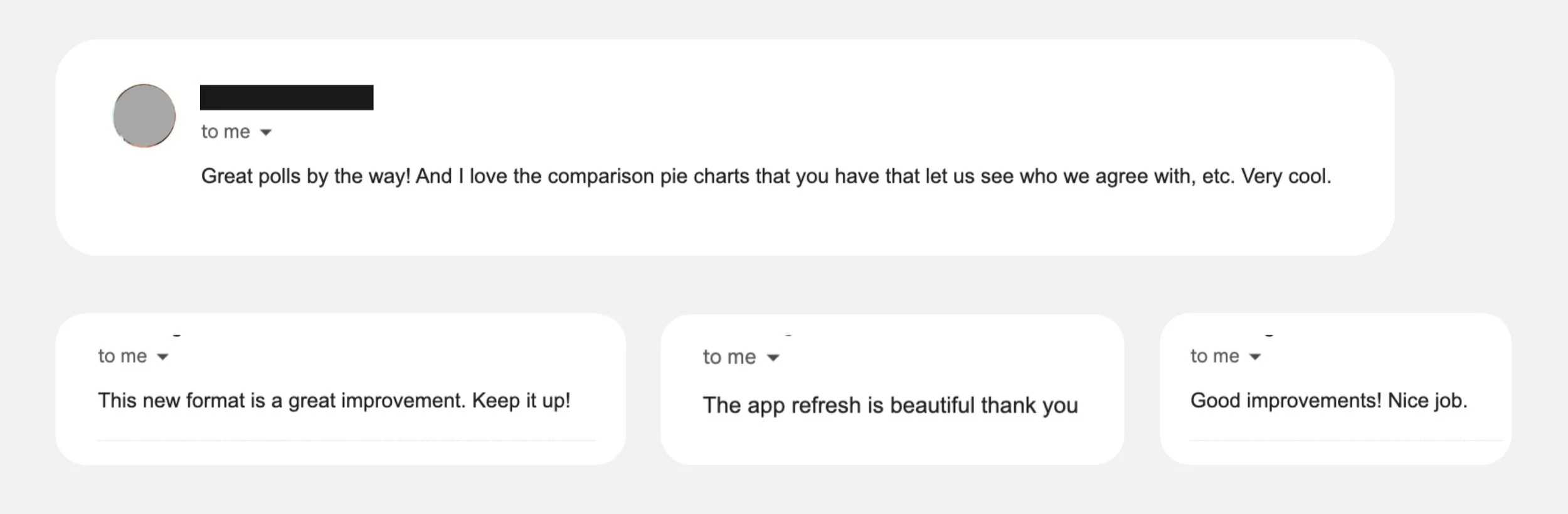Expand recipient details arrow in pie charts email
The image size is (1568, 514).
click(x=266, y=132)
